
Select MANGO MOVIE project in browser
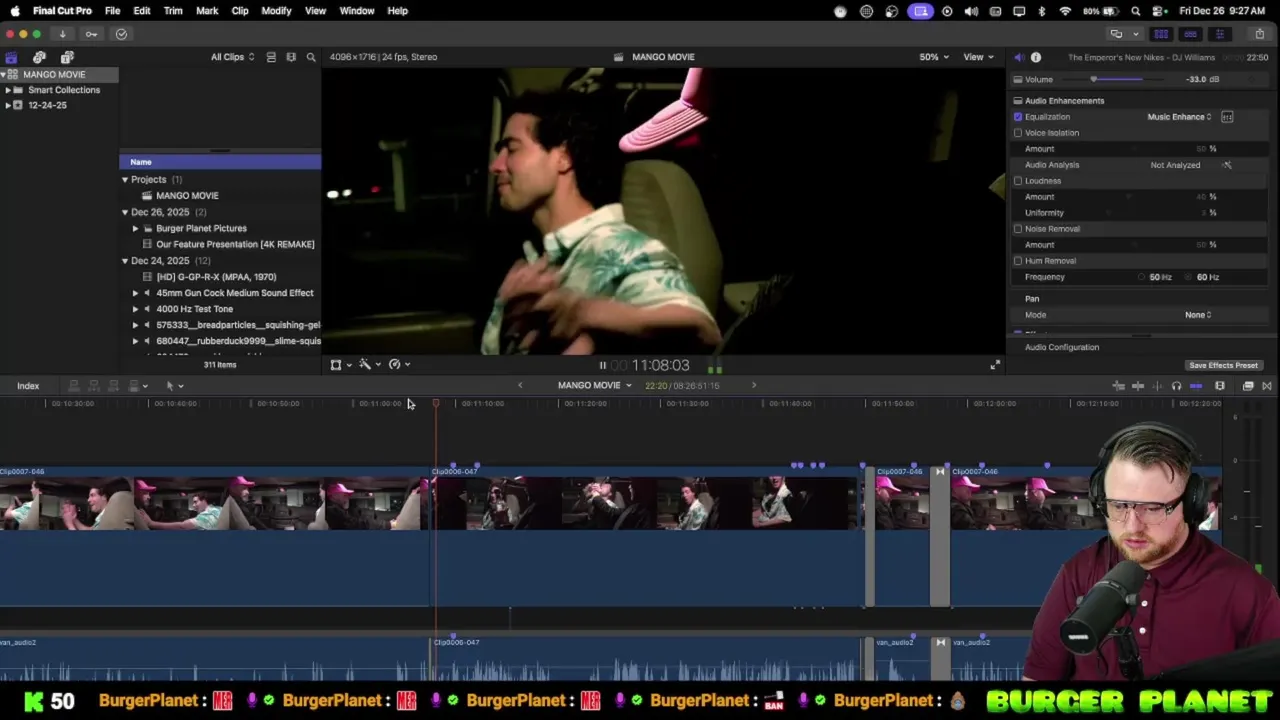point(187,196)
